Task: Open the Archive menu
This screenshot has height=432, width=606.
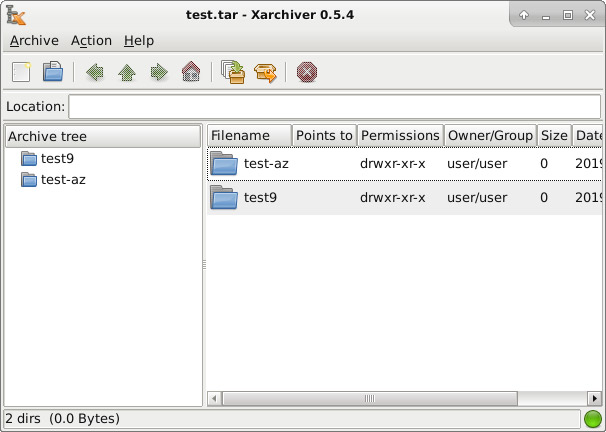Action: point(34,41)
